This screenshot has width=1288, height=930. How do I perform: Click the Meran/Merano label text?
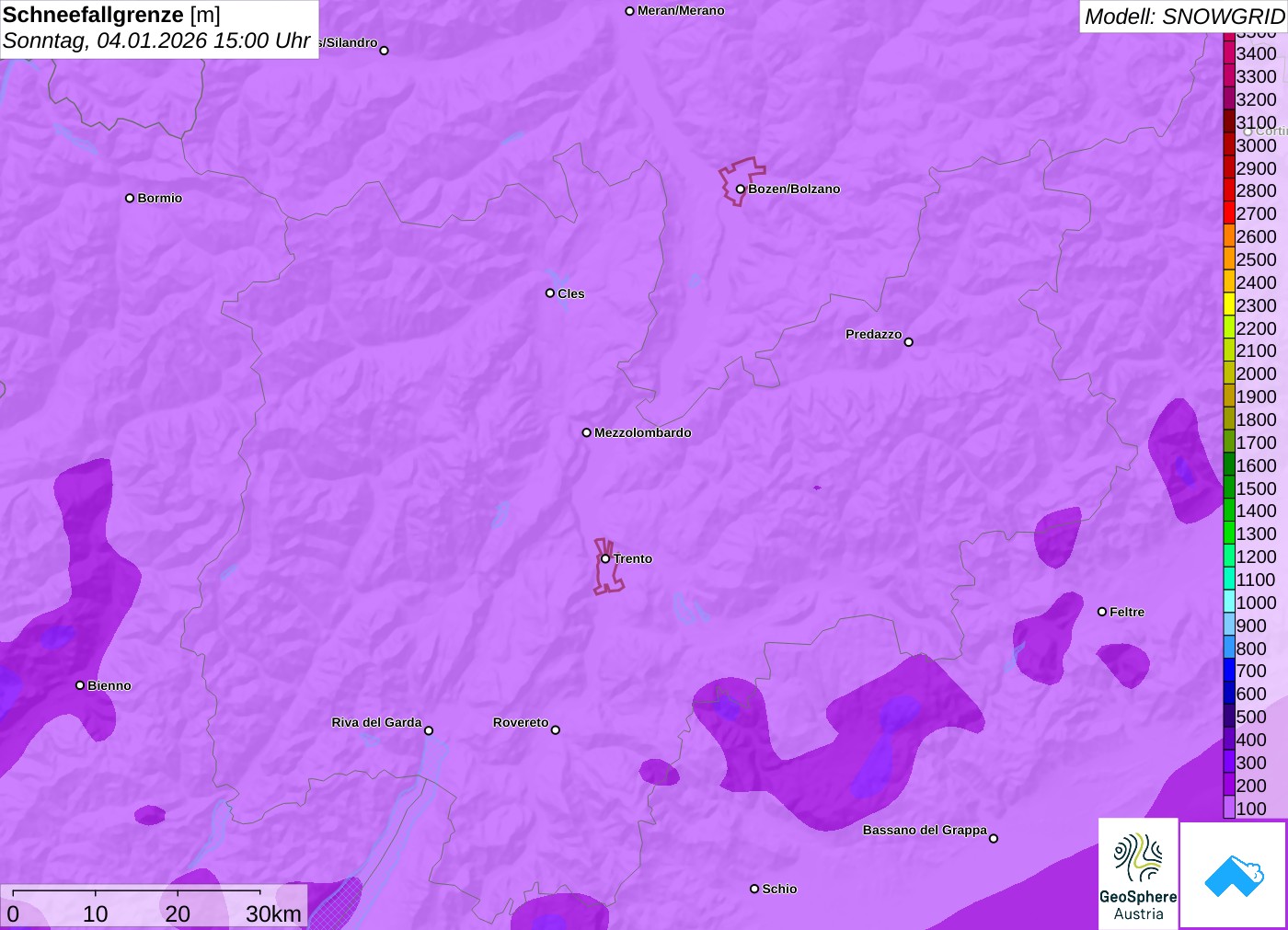[x=681, y=11]
